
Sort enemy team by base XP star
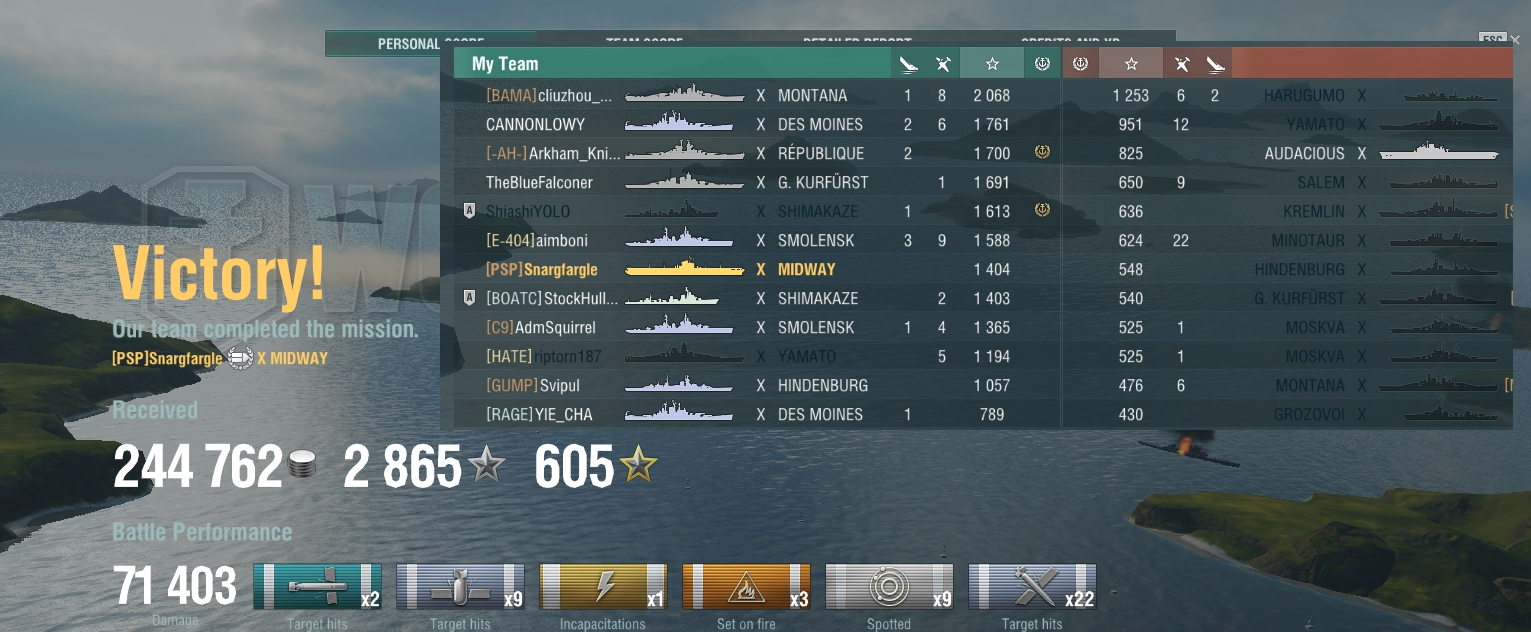point(1131,64)
